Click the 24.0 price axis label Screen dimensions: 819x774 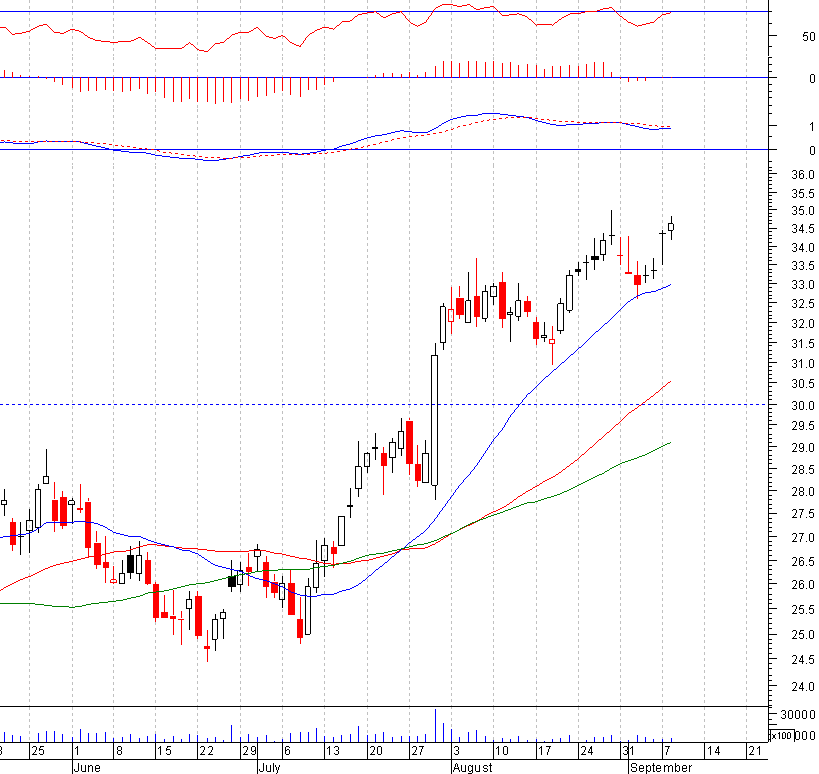click(803, 687)
